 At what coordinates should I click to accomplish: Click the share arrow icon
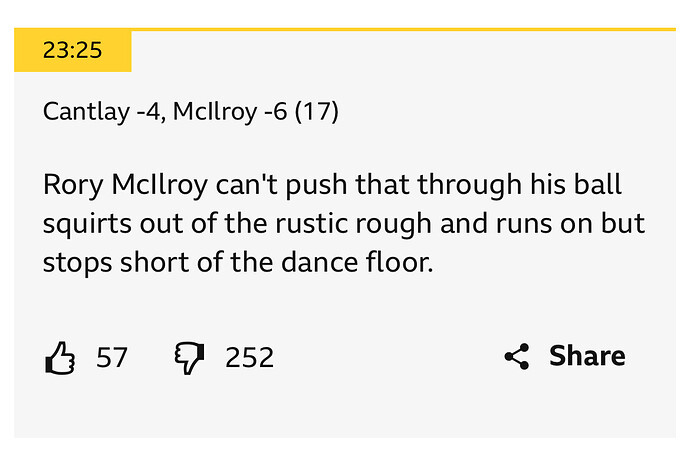[517, 356]
